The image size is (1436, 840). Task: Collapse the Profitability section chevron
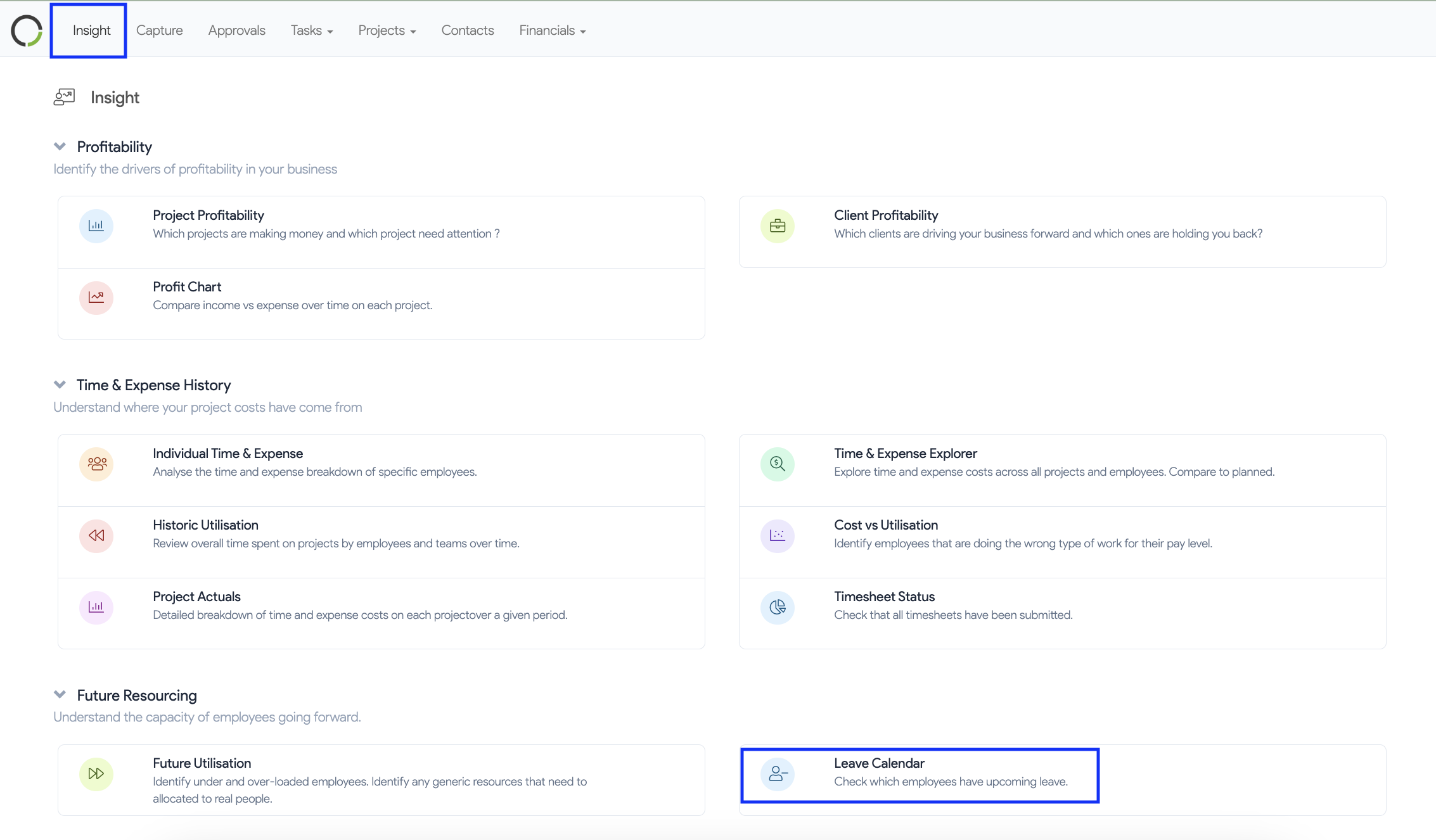(x=60, y=146)
